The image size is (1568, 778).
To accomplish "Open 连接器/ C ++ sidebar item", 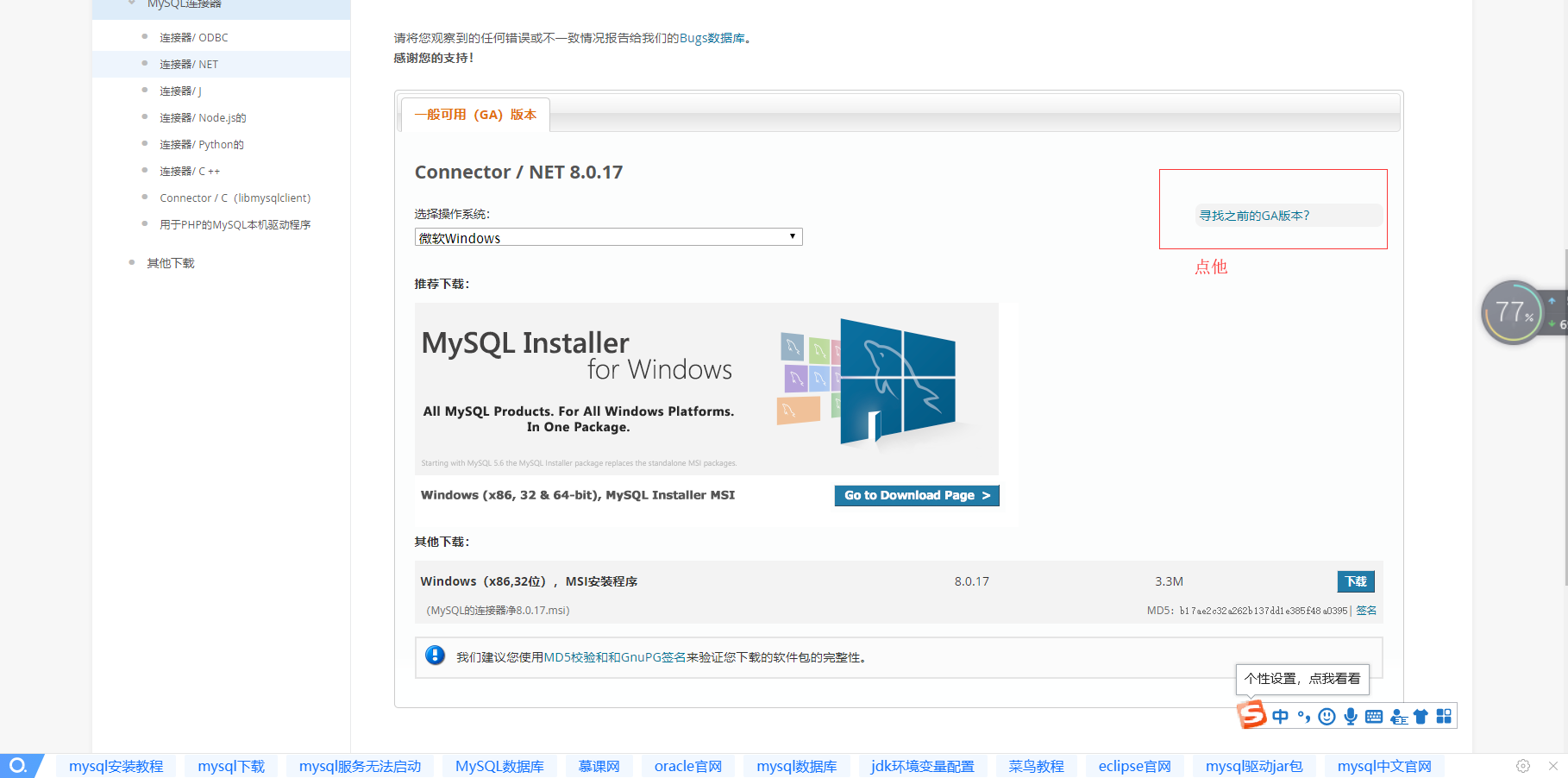I will click(190, 171).
